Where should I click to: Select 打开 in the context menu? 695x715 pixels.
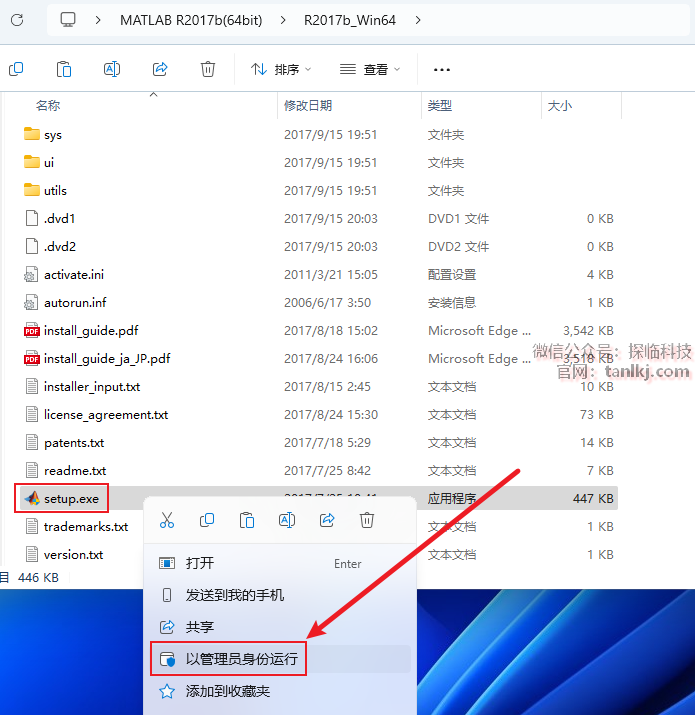pos(280,563)
